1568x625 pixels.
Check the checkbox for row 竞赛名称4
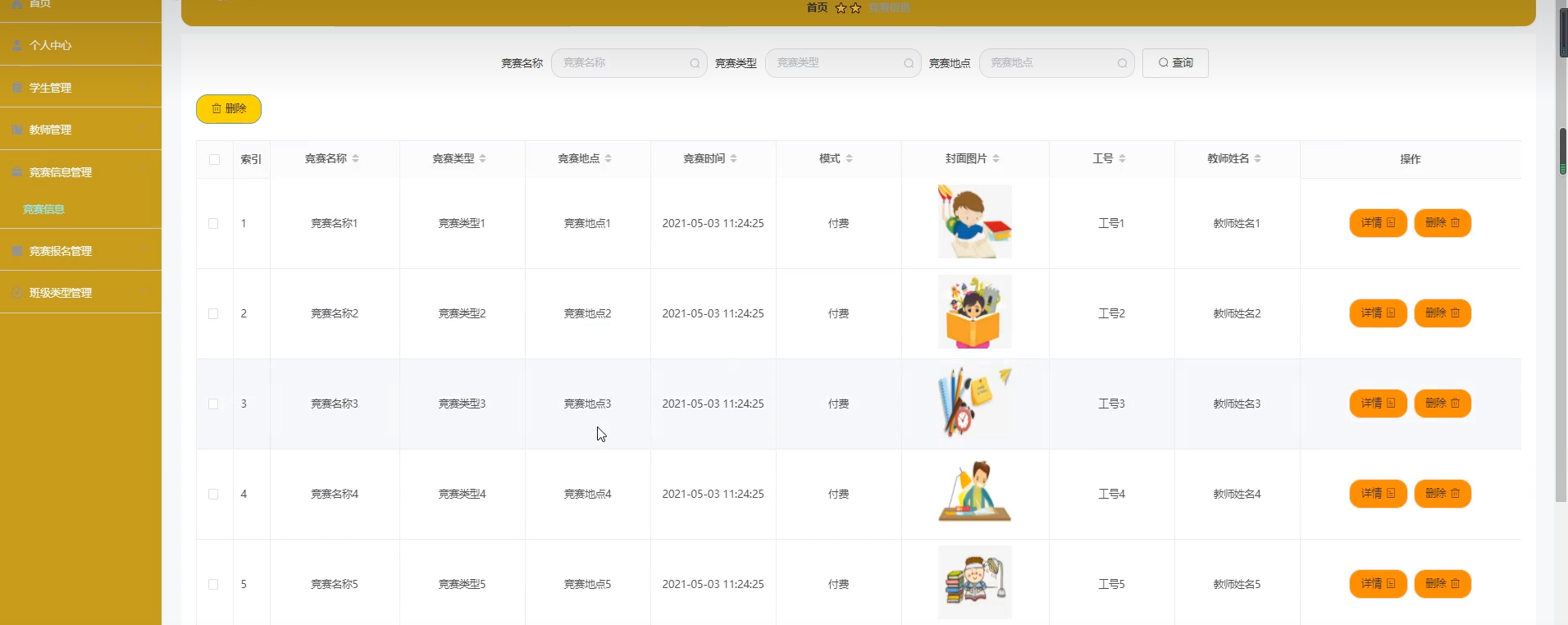pos(213,494)
